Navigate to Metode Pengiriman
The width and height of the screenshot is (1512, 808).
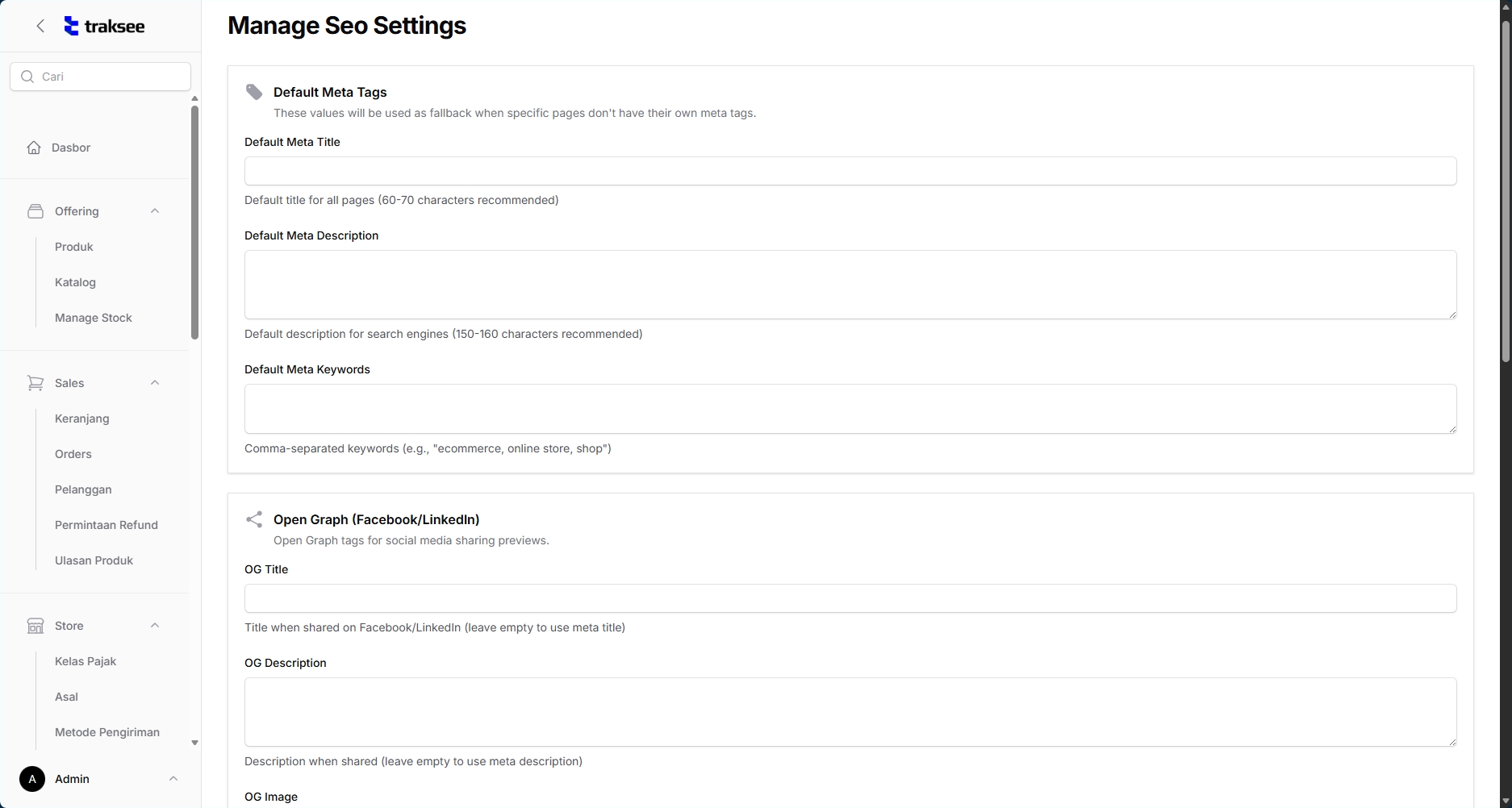pyautogui.click(x=107, y=732)
